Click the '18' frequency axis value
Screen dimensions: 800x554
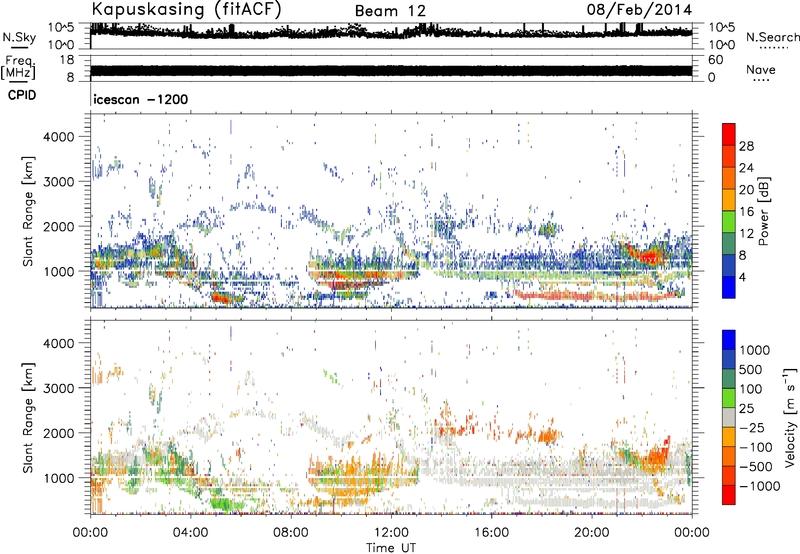click(67, 60)
